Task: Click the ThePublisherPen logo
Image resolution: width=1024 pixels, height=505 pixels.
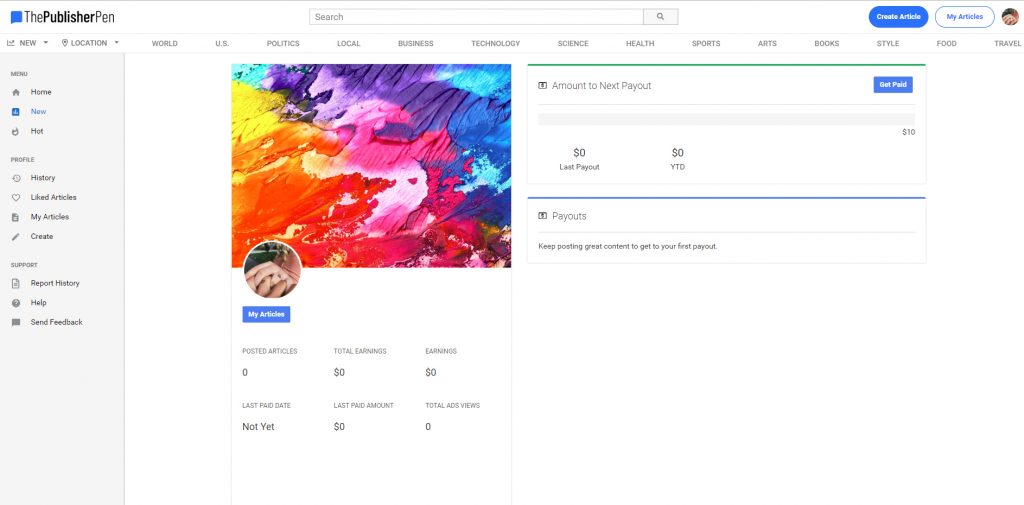Action: click(x=62, y=17)
